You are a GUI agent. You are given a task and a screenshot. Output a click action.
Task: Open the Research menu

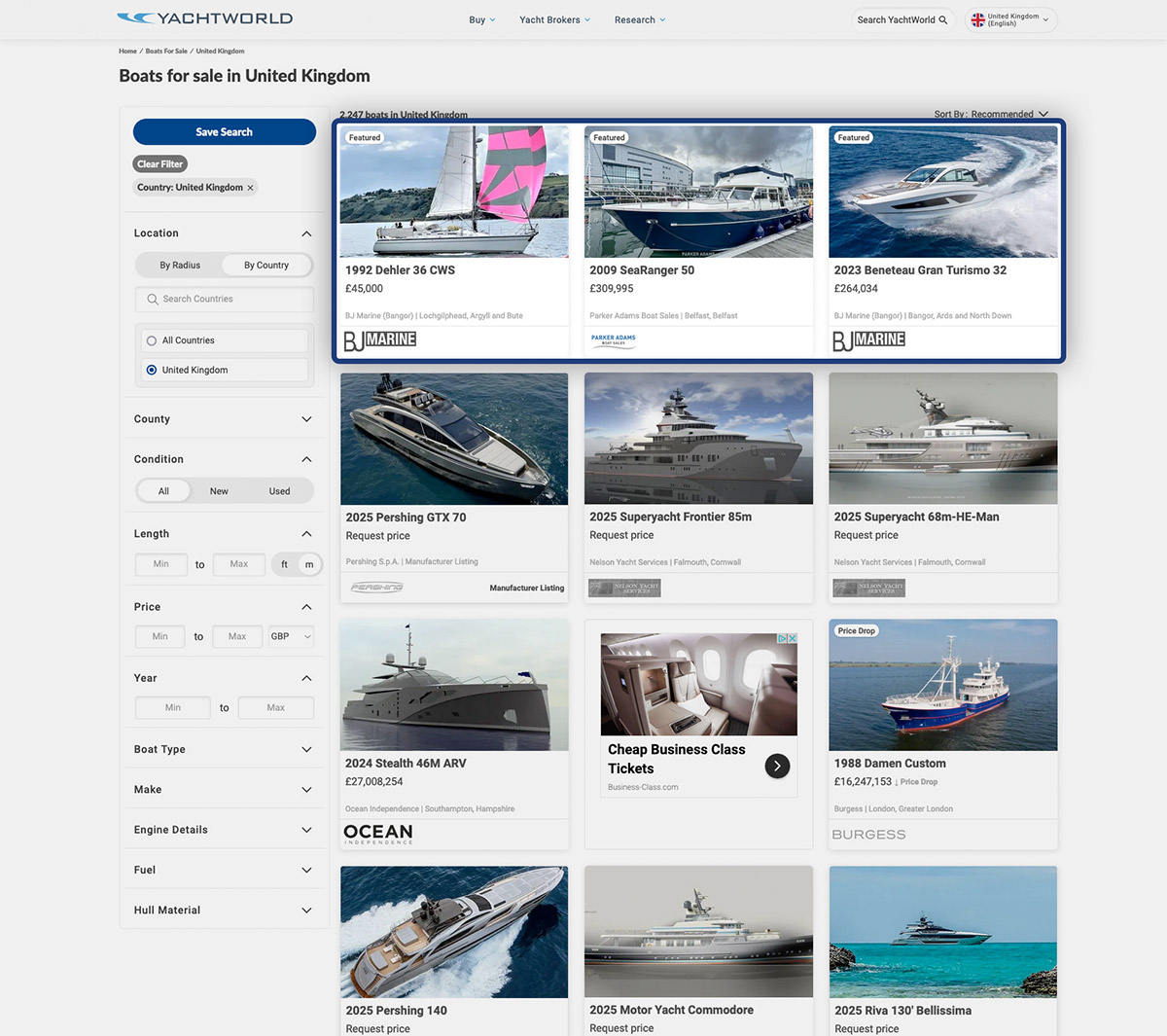pyautogui.click(x=640, y=19)
